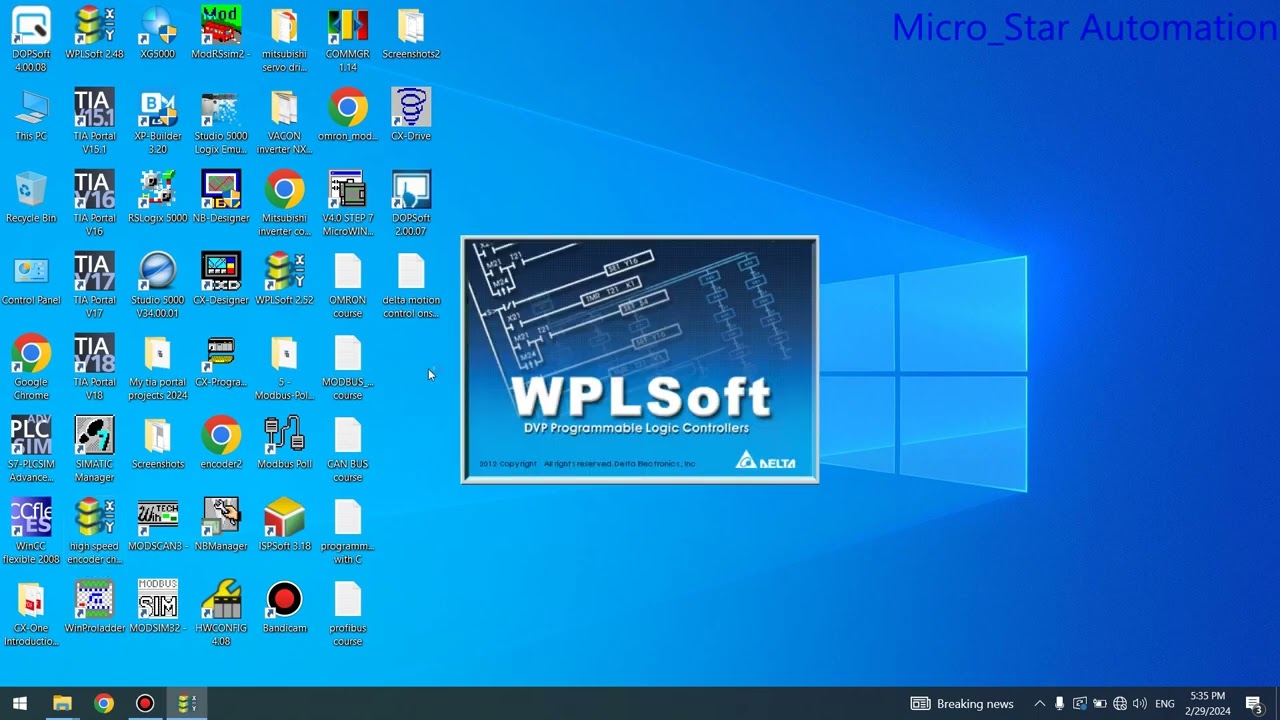Open the volume control in tray
Screen dimensions: 1280x720
coord(1139,704)
